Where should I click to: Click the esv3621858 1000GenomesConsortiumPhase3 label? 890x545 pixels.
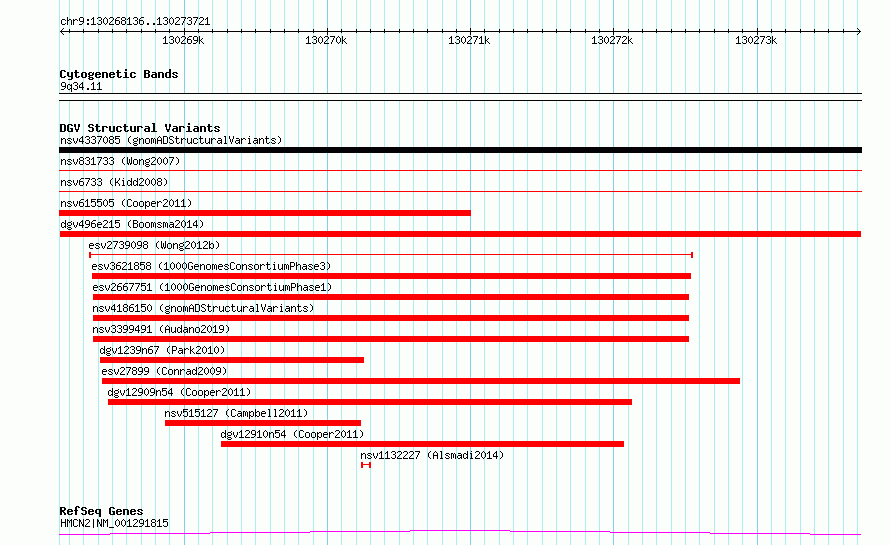pos(211,266)
